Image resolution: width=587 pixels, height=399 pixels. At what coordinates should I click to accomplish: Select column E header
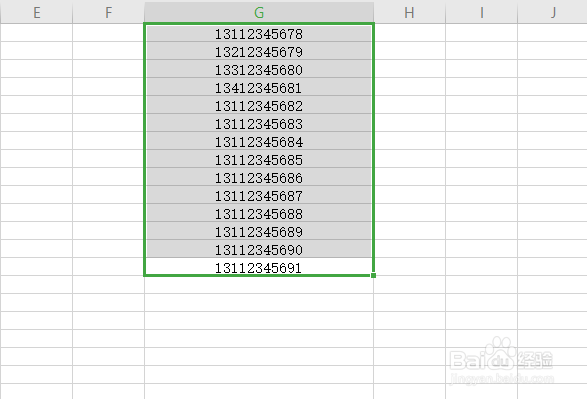37,12
